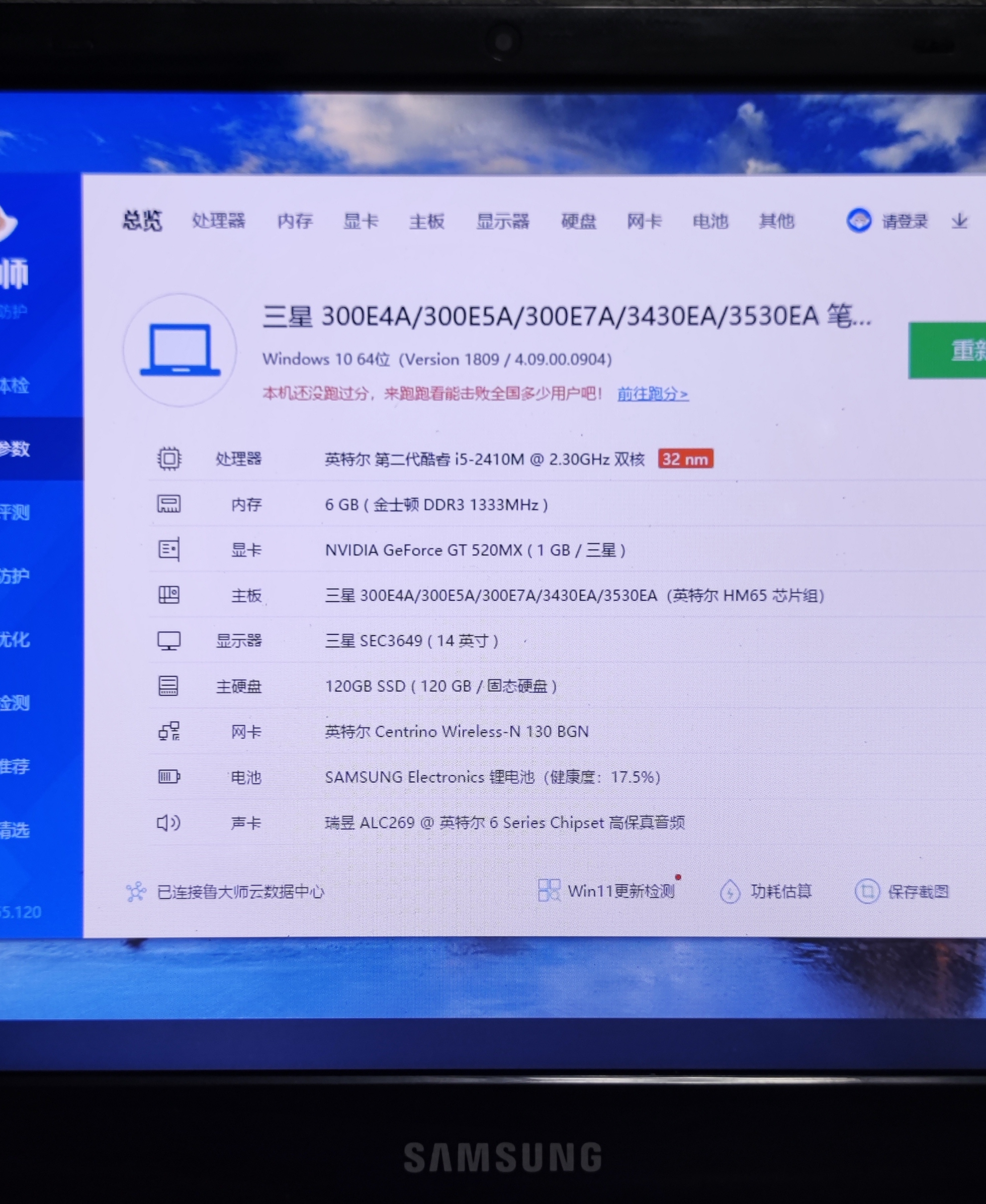986x1204 pixels.
Task: Click the 三星 300E4A model title
Action: click(x=566, y=316)
